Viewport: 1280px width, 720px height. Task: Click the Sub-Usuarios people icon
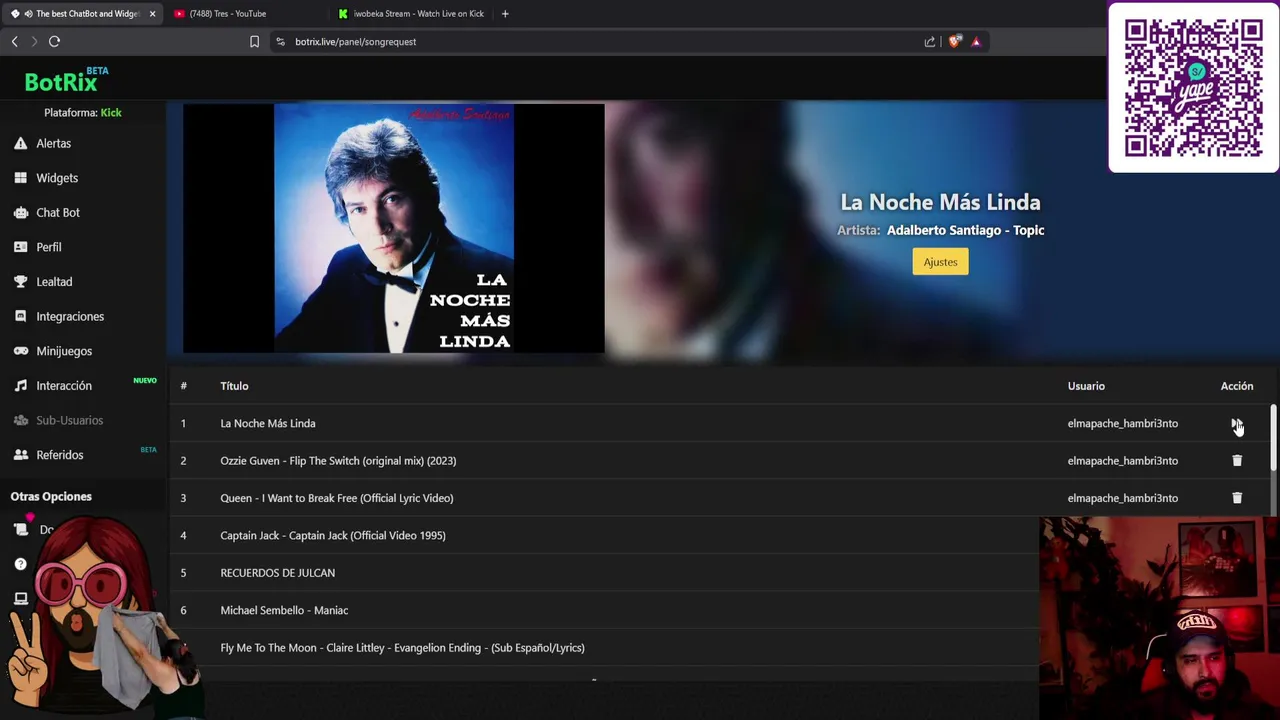point(20,420)
